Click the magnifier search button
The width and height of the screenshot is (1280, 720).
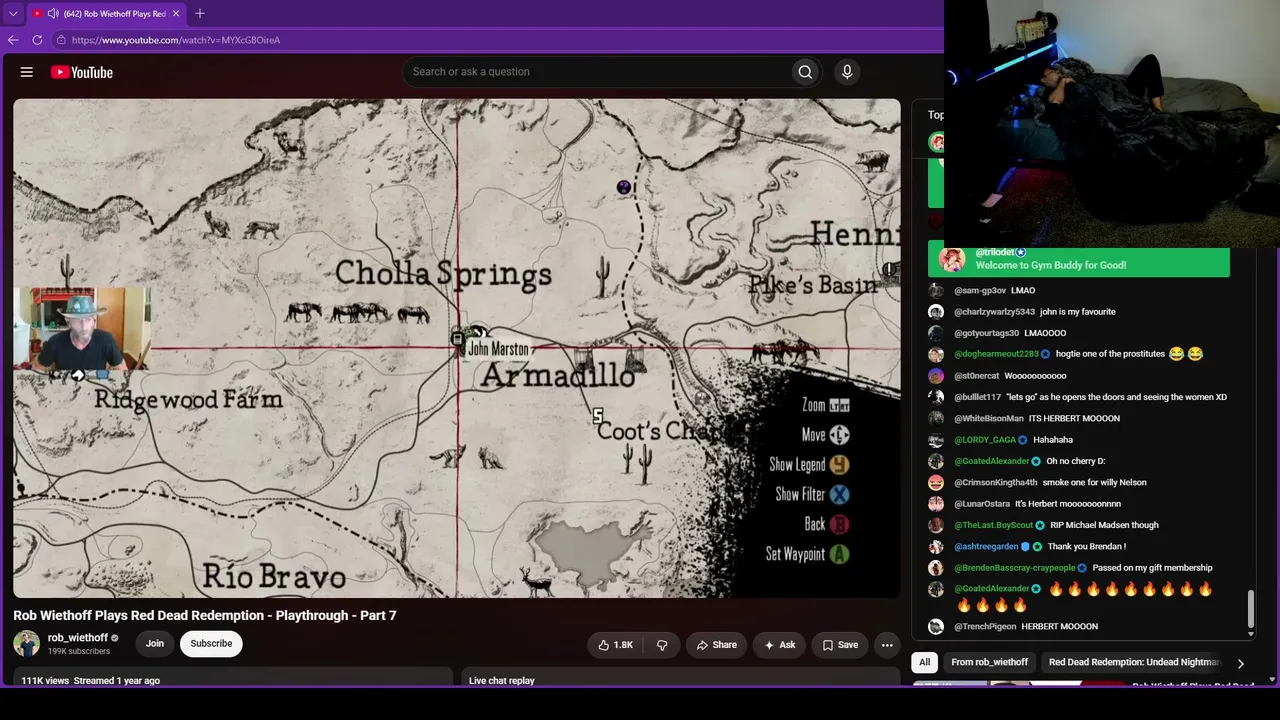pos(805,72)
